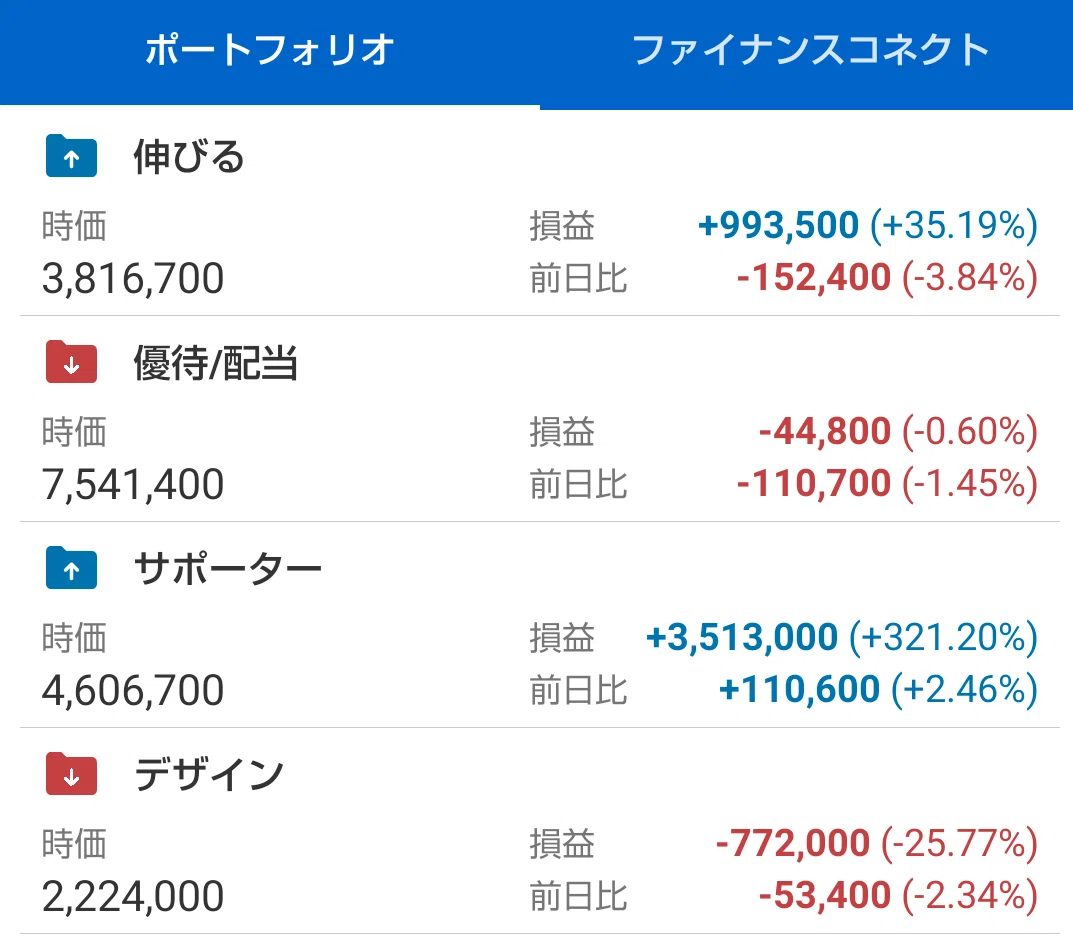Screen dimensions: 1073x941
Task: Tap the +110,600 day change
Action: click(x=799, y=689)
